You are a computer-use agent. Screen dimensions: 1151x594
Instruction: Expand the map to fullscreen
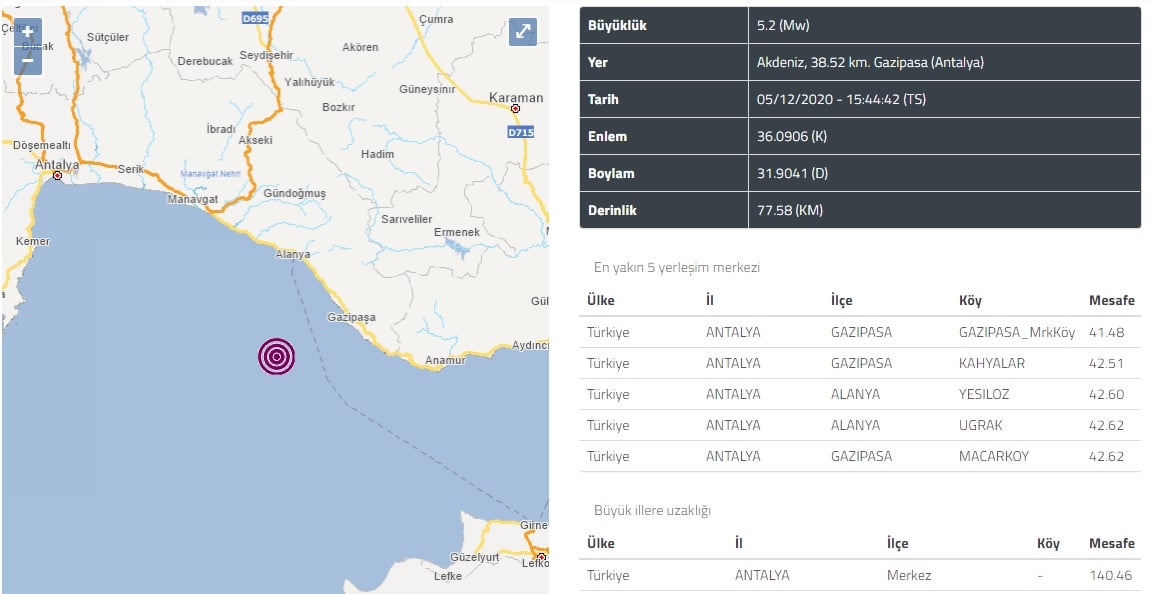pos(523,32)
